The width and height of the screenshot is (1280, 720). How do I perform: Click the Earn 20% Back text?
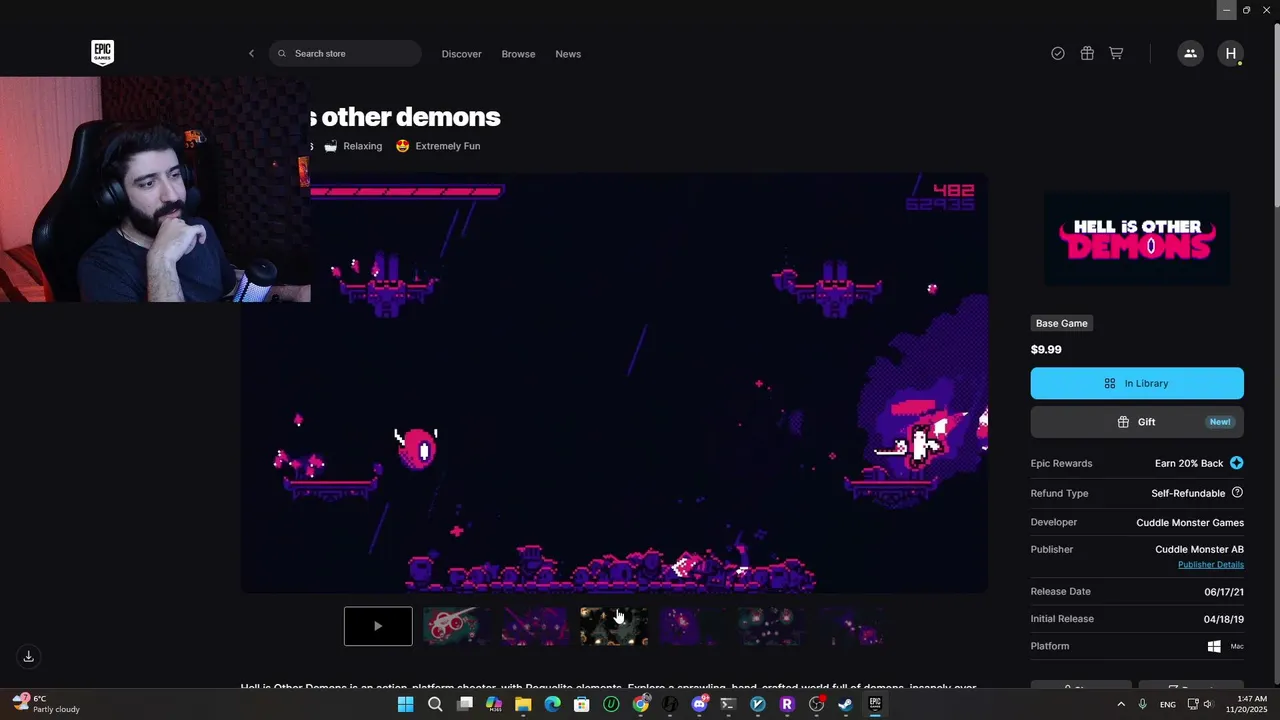[1189, 463]
